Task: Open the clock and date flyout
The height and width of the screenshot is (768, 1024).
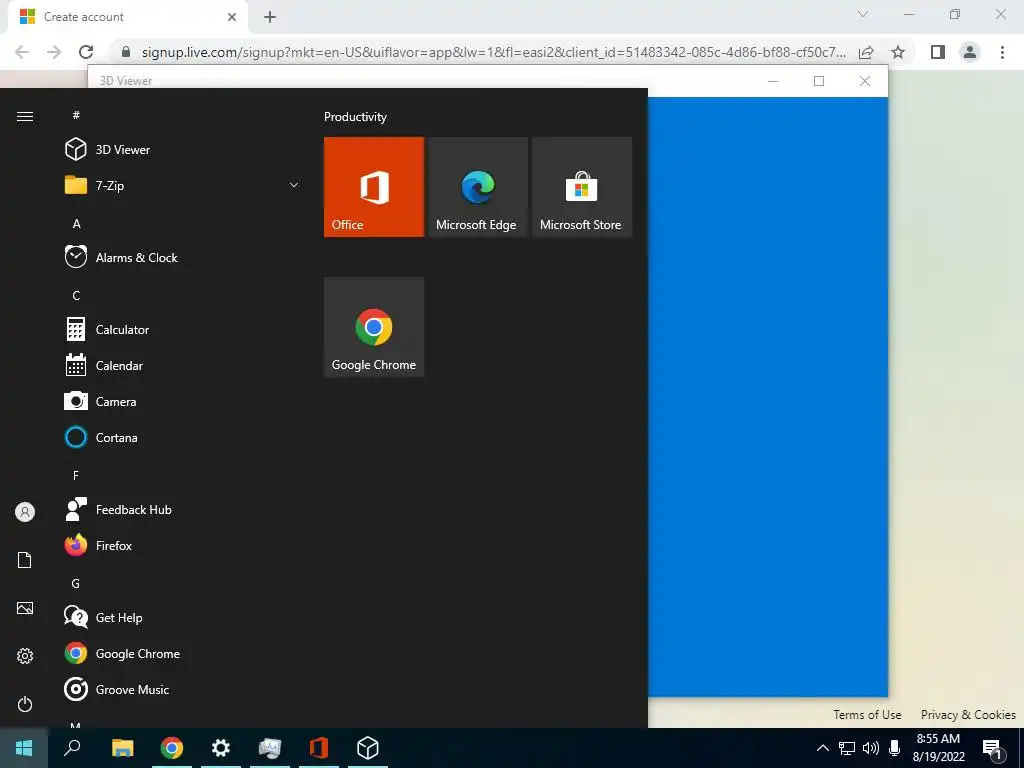Action: [x=938, y=748]
